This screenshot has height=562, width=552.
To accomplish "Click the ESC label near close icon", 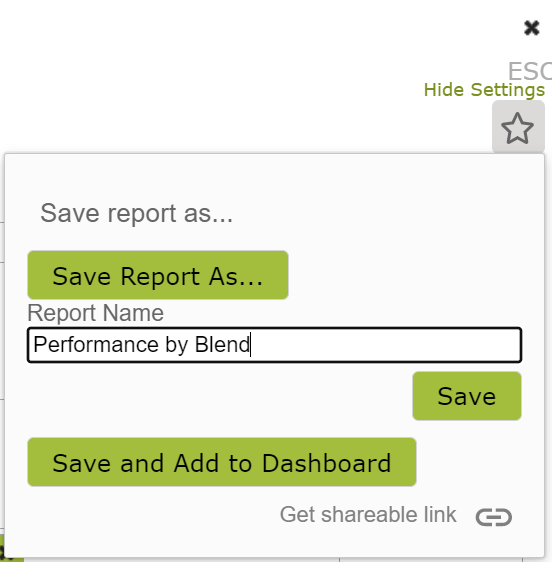I will pyautogui.click(x=530, y=71).
